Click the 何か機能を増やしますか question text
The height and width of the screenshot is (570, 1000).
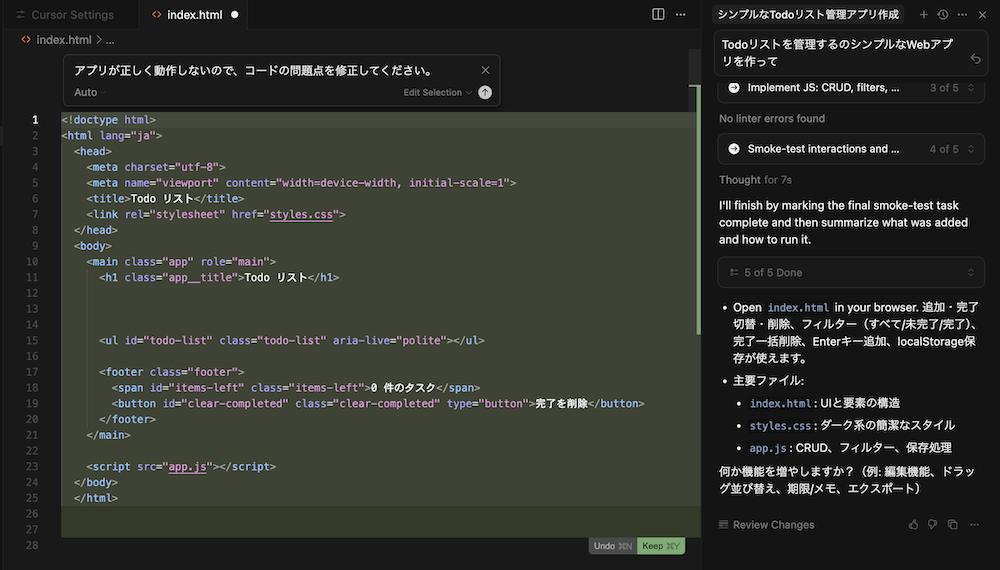pos(847,480)
